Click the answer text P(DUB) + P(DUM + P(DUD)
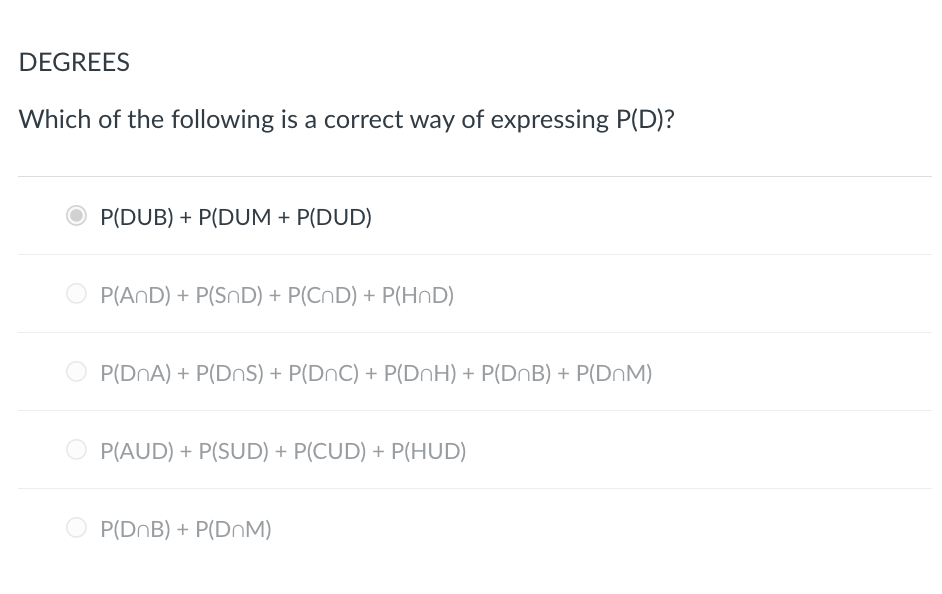Image resolution: width=942 pixels, height=594 pixels. point(236,217)
